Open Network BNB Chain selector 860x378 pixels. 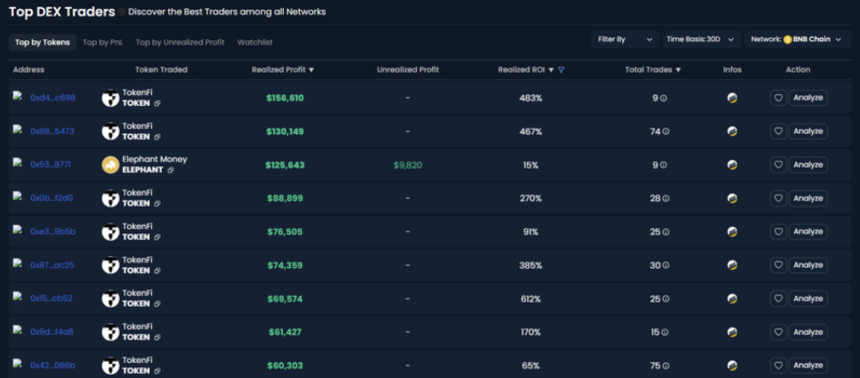click(x=797, y=40)
